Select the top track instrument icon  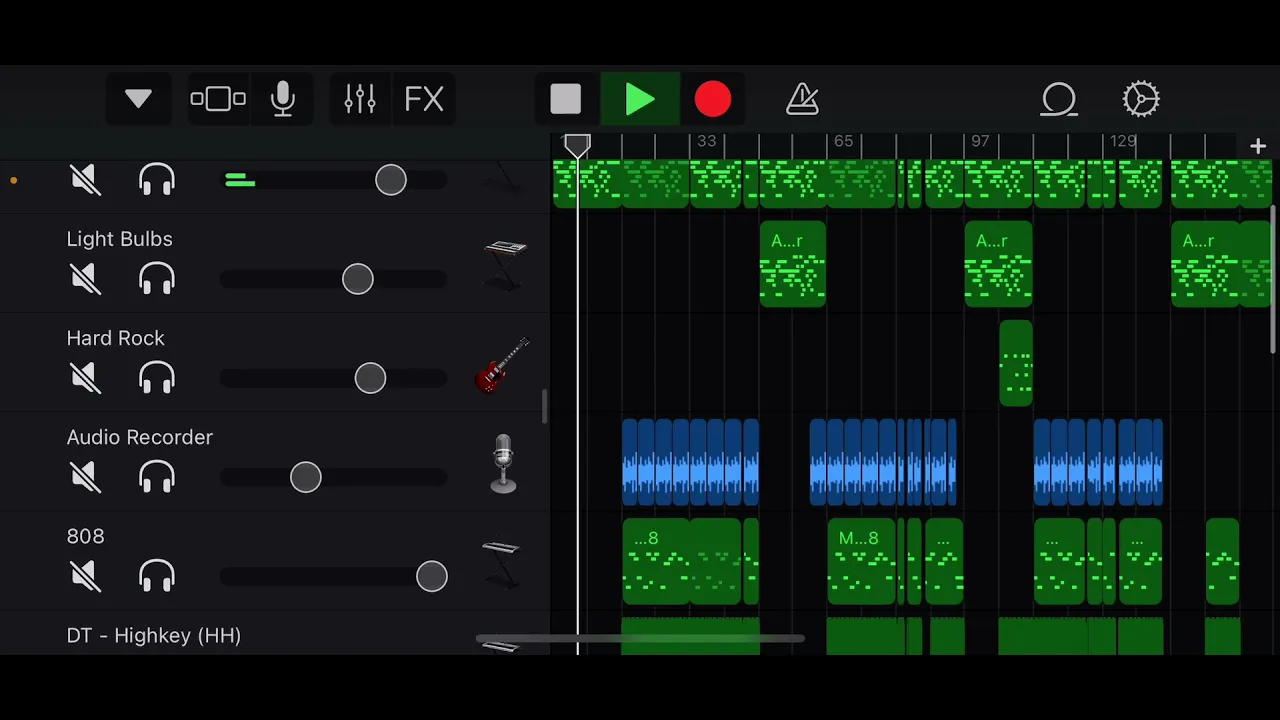503,180
